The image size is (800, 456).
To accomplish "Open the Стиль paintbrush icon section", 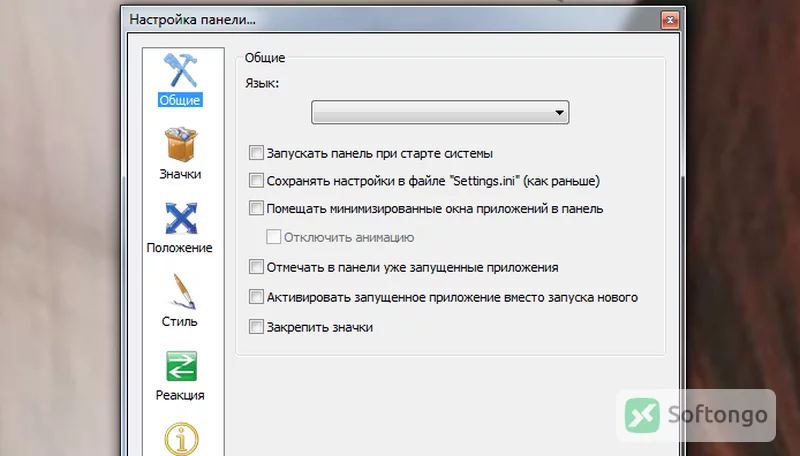I will 182,292.
